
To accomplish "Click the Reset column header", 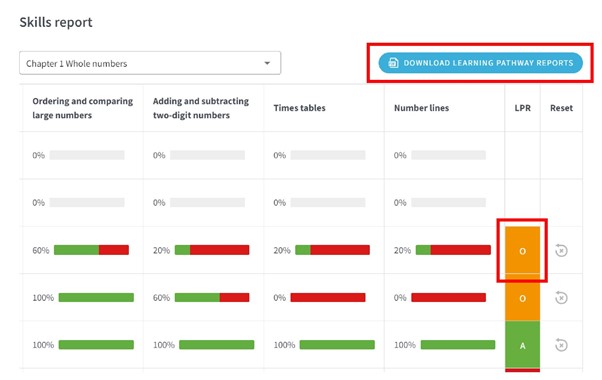I will tap(561, 108).
